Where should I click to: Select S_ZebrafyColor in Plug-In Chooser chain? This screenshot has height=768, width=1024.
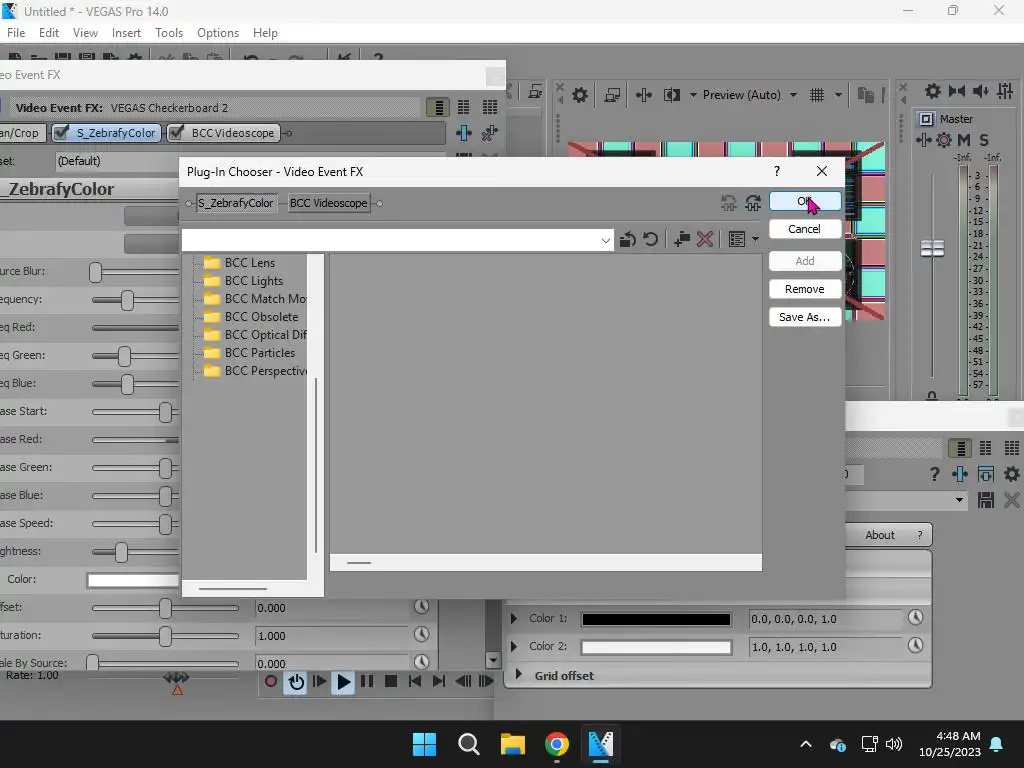[x=236, y=203]
